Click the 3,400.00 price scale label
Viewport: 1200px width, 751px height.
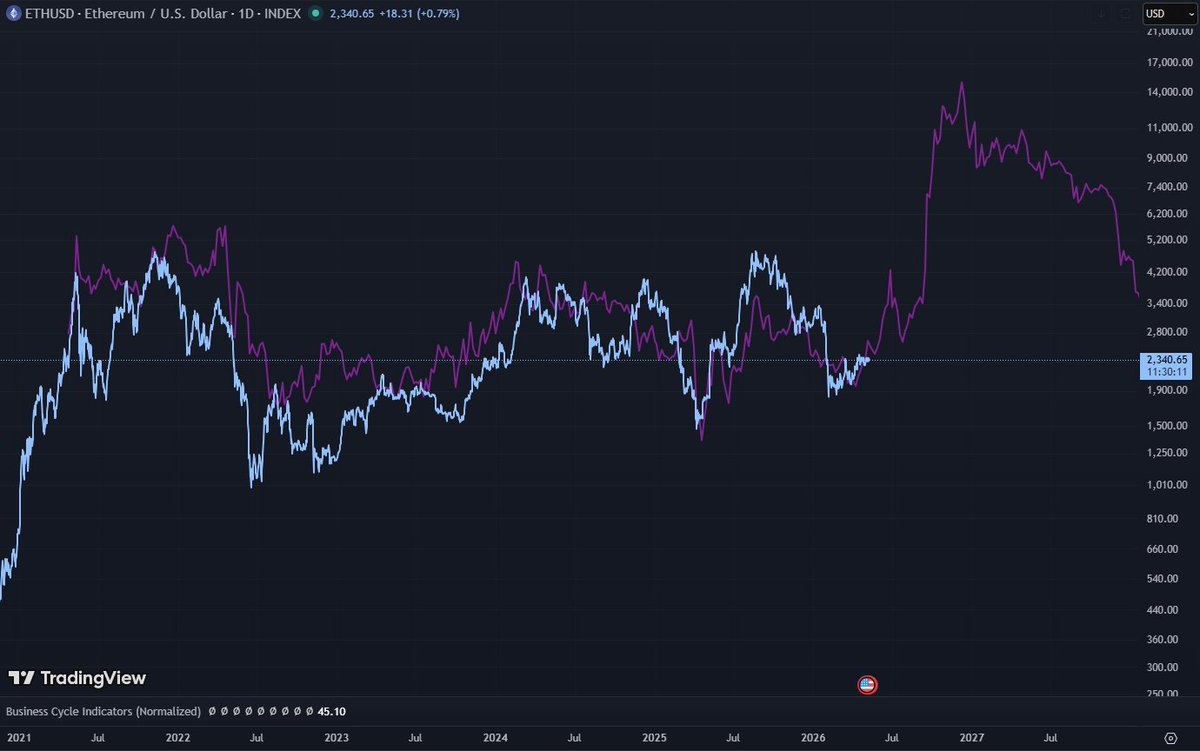1168,303
